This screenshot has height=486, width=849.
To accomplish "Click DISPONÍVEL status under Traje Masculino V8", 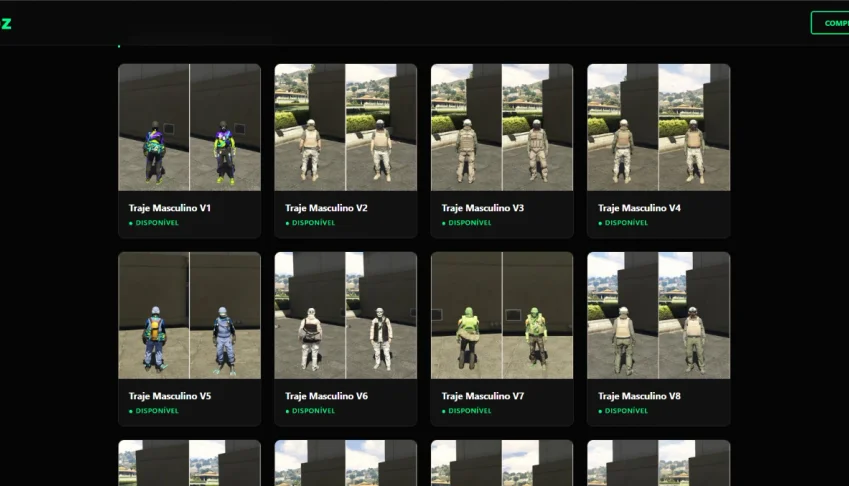I will [x=623, y=411].
